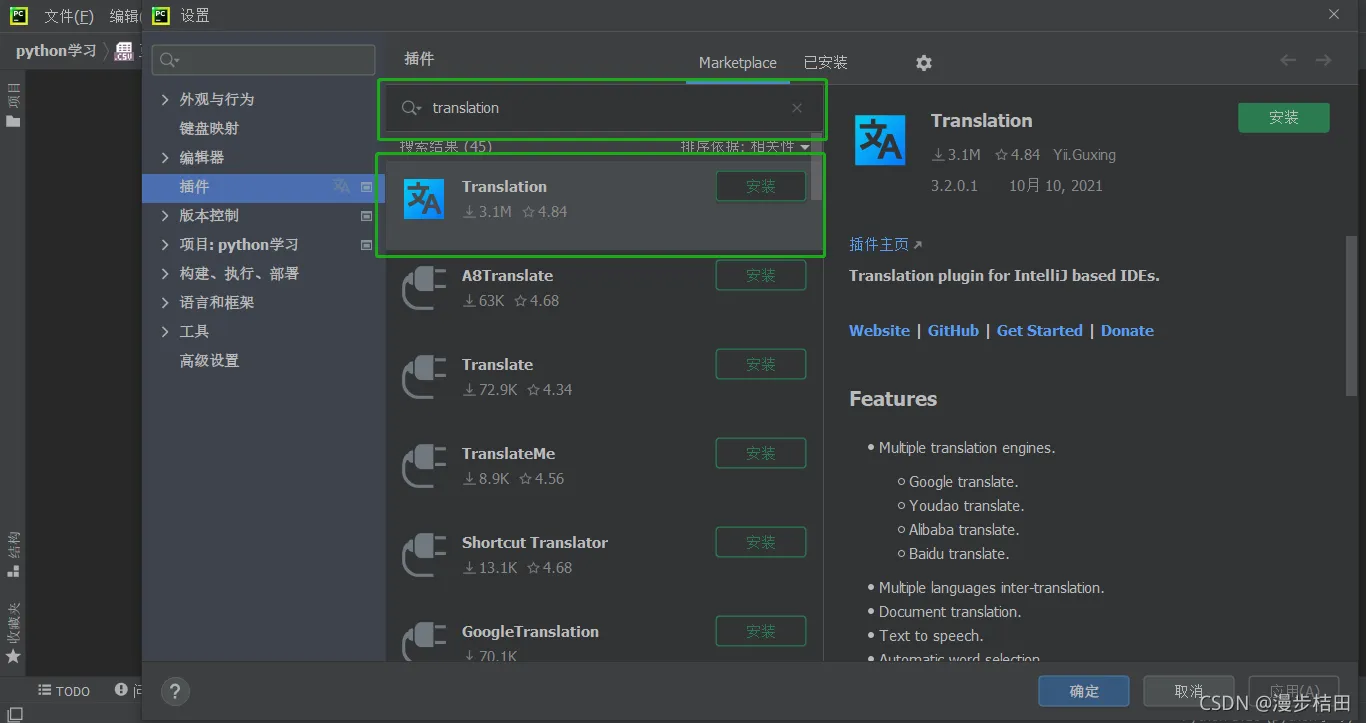Click the PyCharm icon in Settings title bar
This screenshot has width=1366, height=723.
[161, 15]
